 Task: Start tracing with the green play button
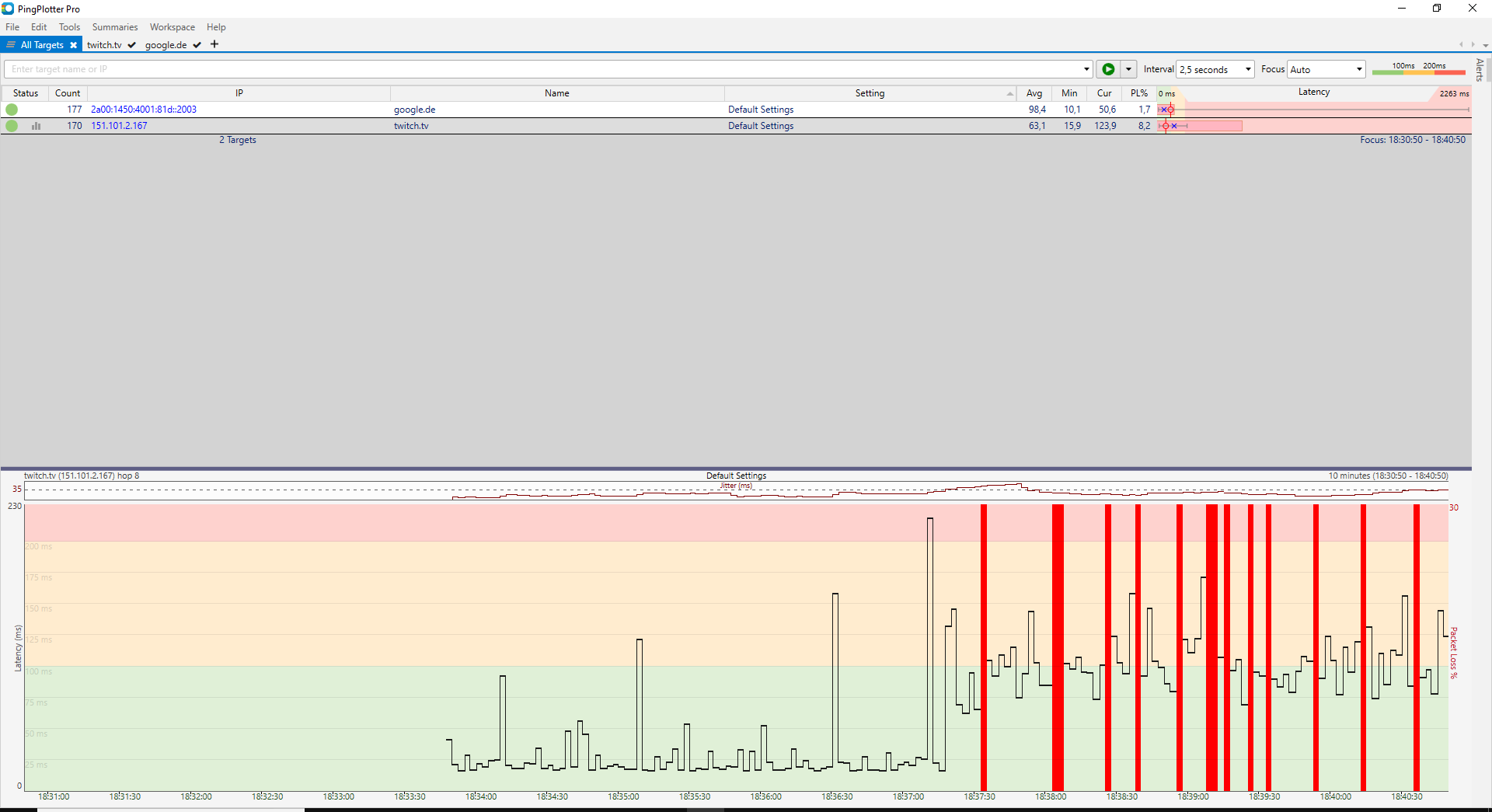click(1108, 69)
